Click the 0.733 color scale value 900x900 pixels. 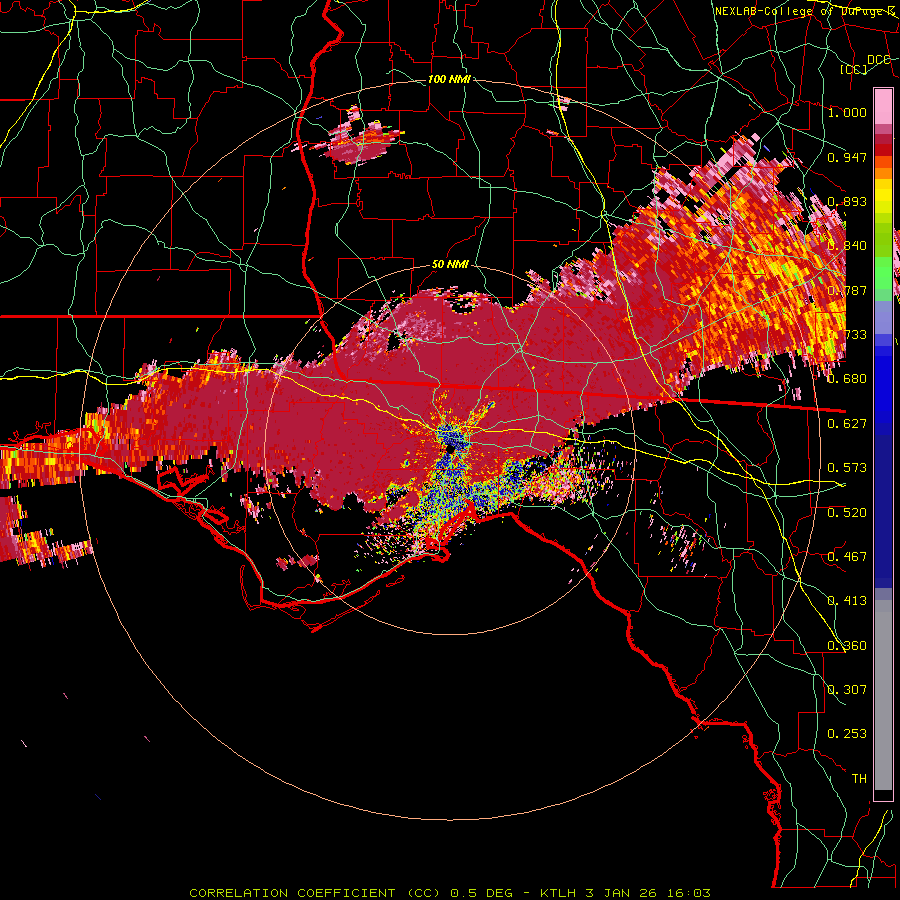(847, 335)
